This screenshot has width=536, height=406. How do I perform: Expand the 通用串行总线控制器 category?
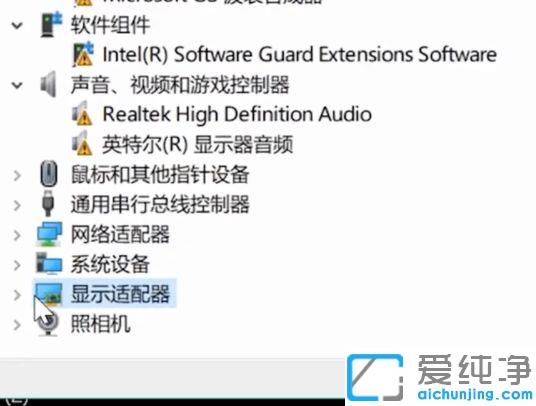tap(17, 205)
